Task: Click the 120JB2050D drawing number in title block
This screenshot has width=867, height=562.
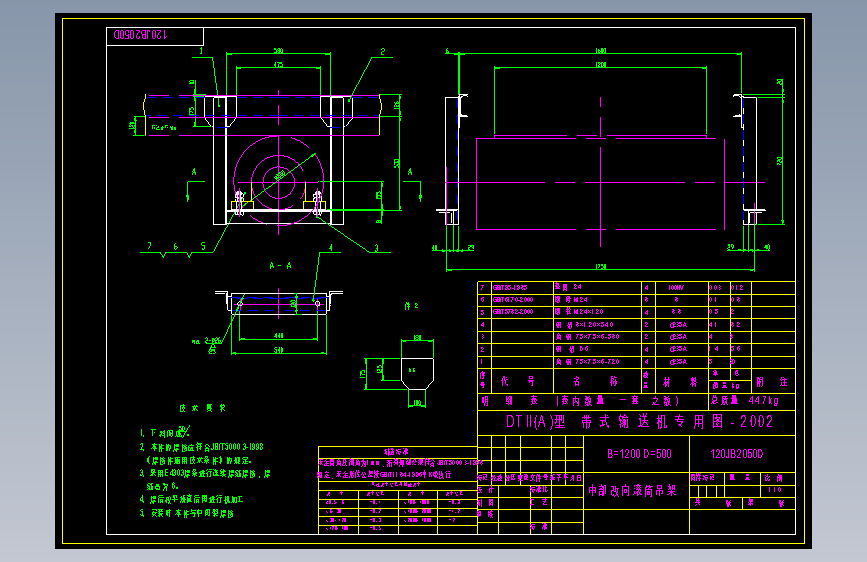Action: point(737,454)
